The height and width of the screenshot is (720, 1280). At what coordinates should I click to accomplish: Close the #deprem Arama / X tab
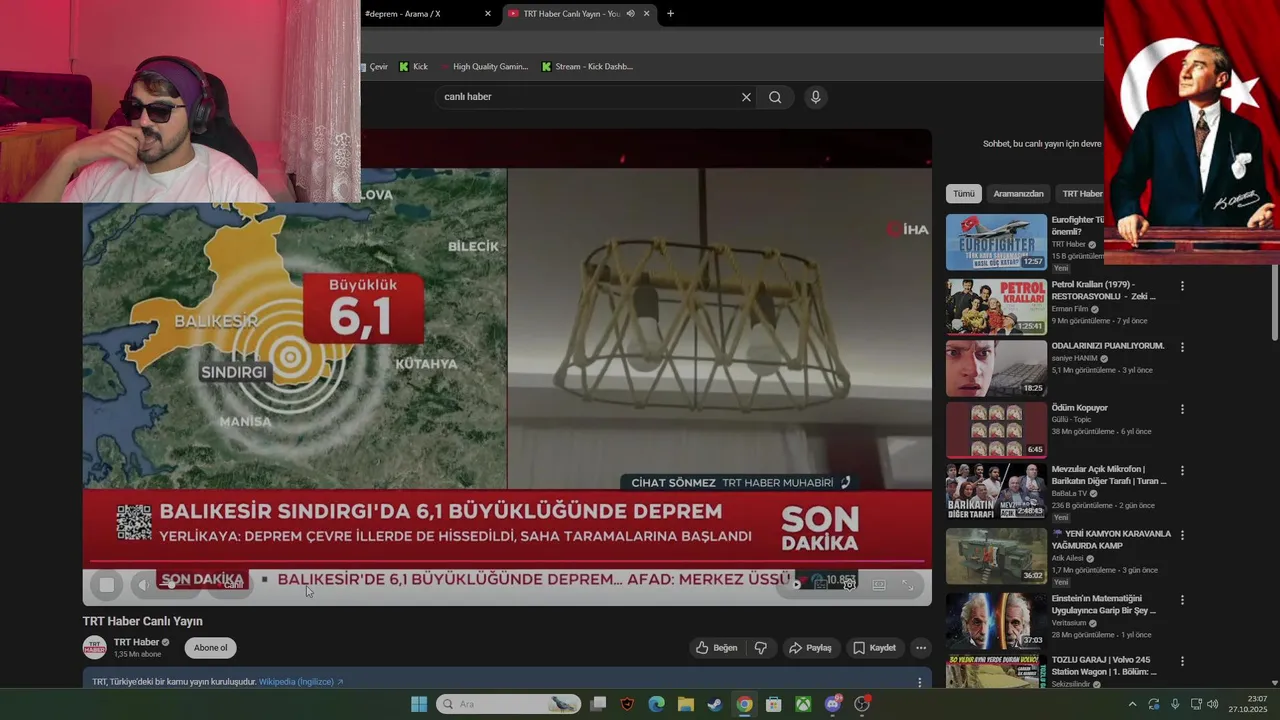488,14
